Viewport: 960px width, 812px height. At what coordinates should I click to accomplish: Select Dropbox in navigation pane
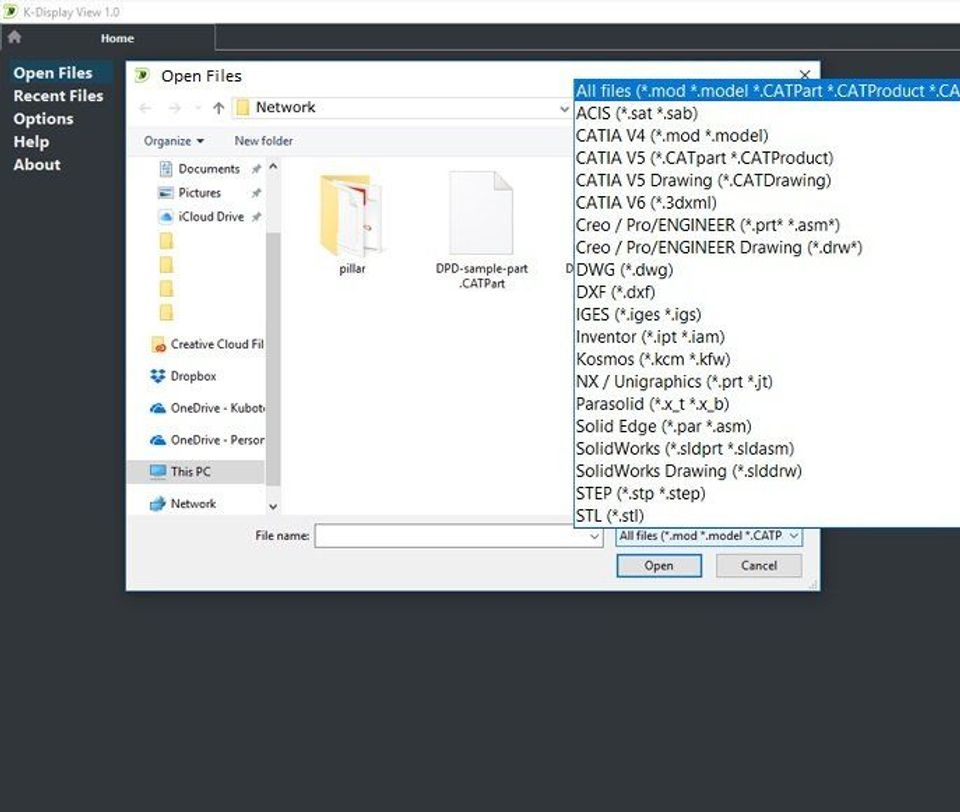pos(193,376)
